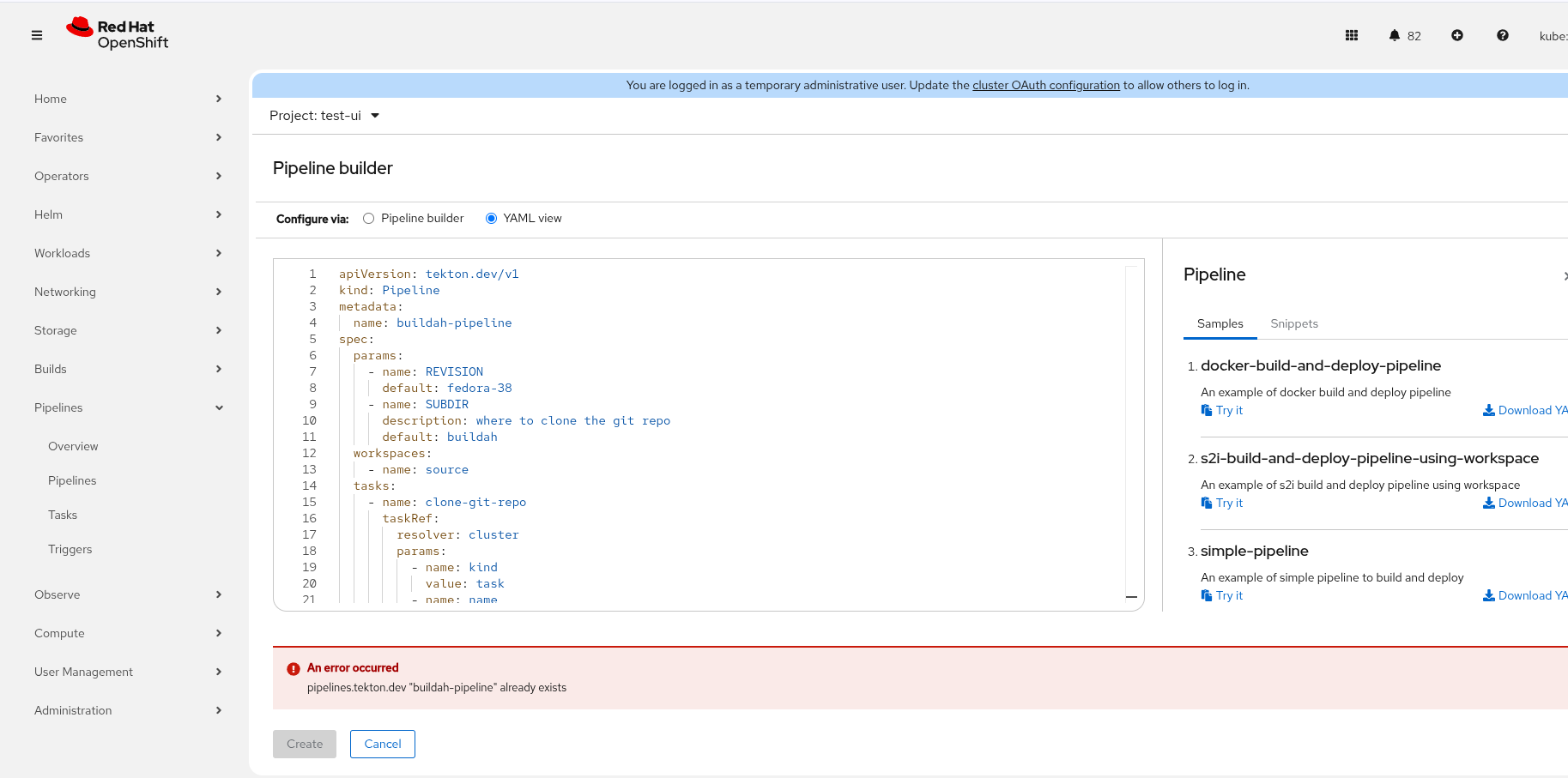Viewport: 1568px width, 778px height.
Task: Toggle the hamburger navigation menu
Action: (x=37, y=35)
